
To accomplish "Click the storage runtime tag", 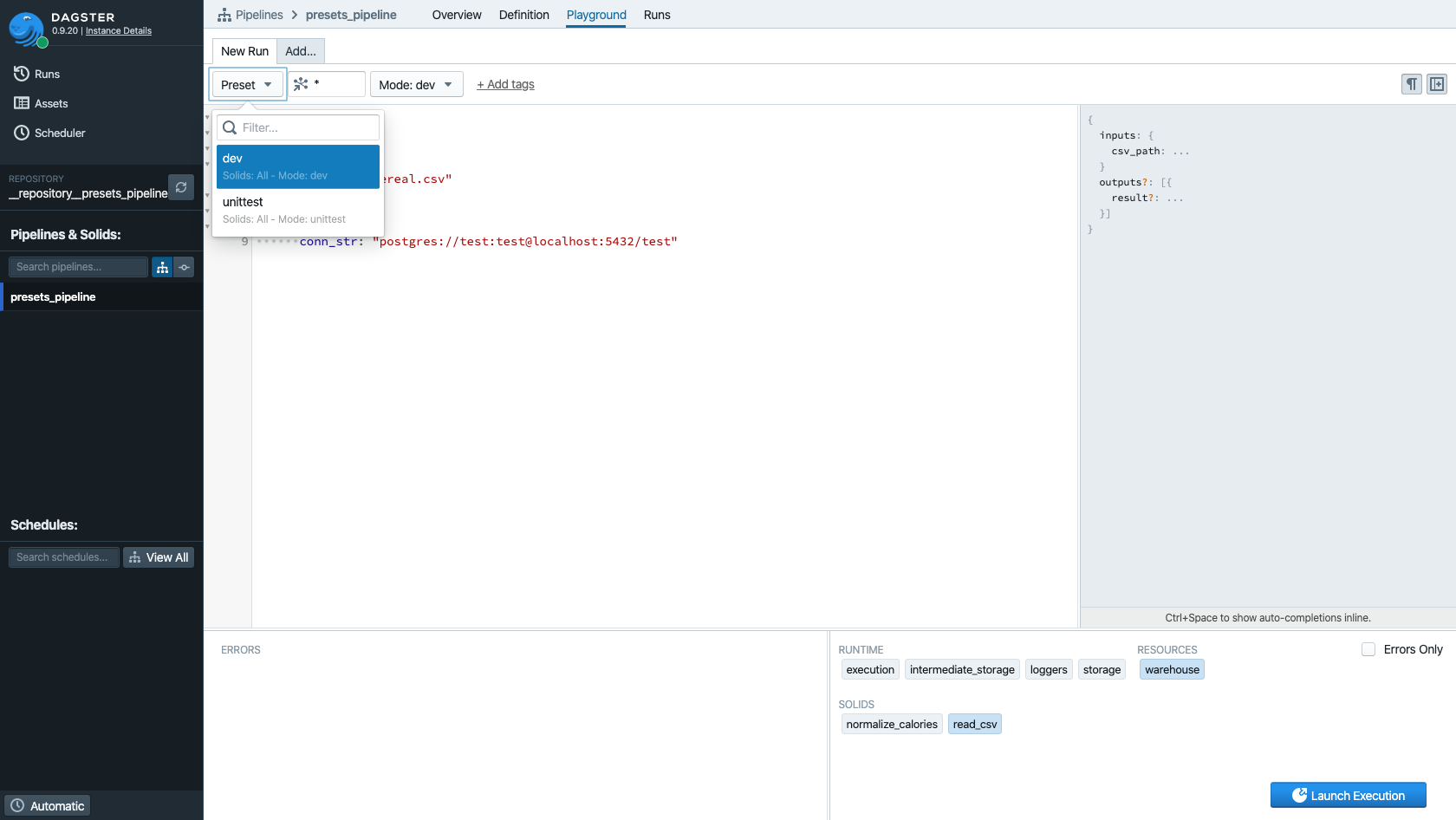I will 1102,669.
